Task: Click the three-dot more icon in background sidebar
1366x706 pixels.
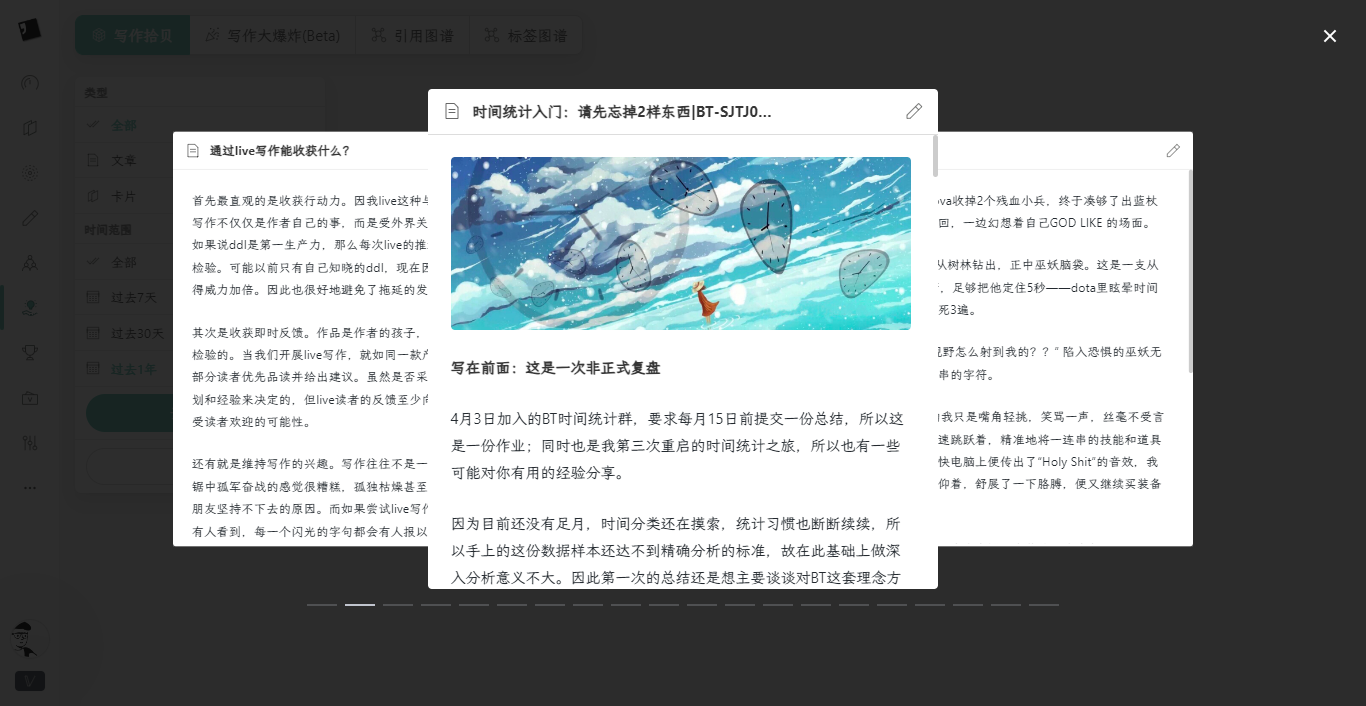Action: 30,487
